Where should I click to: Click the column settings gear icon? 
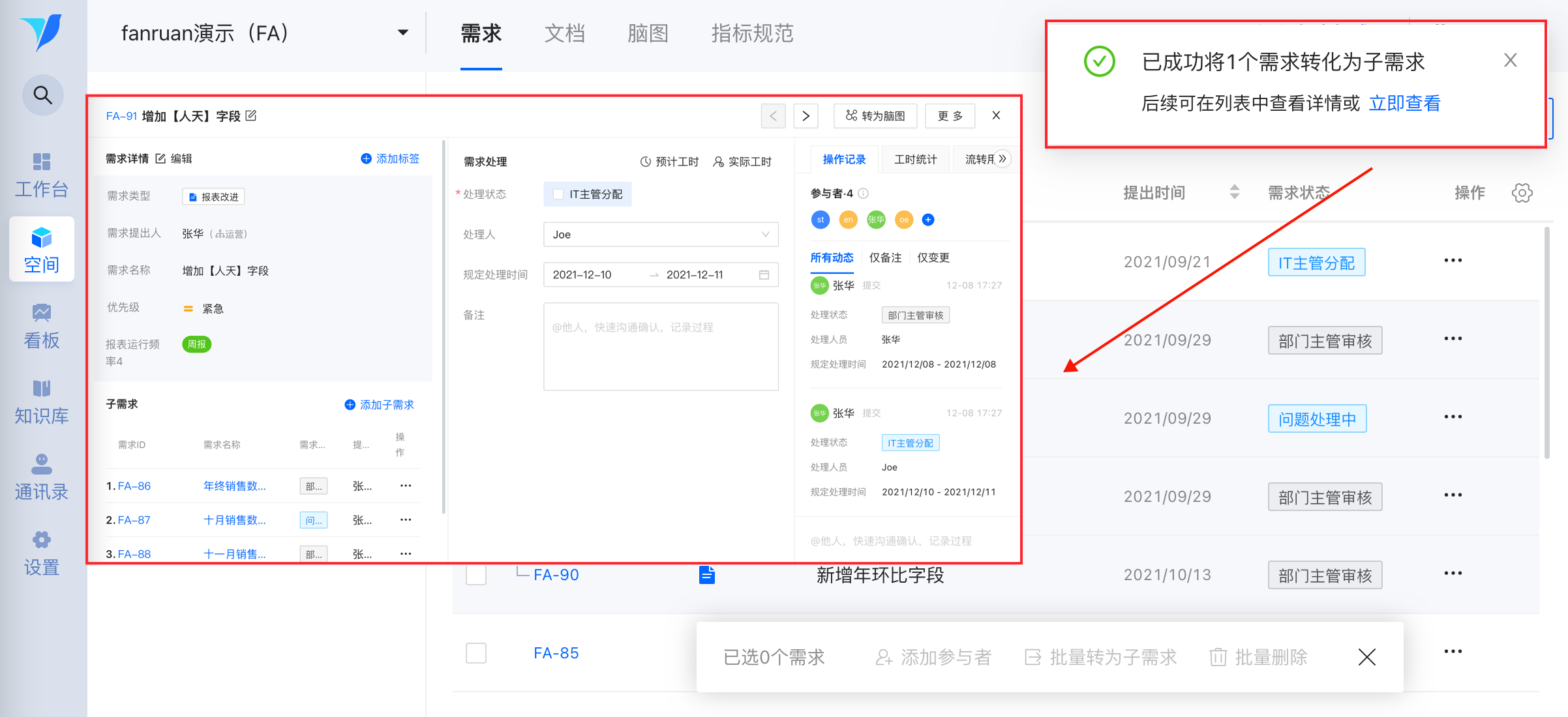click(x=1522, y=193)
